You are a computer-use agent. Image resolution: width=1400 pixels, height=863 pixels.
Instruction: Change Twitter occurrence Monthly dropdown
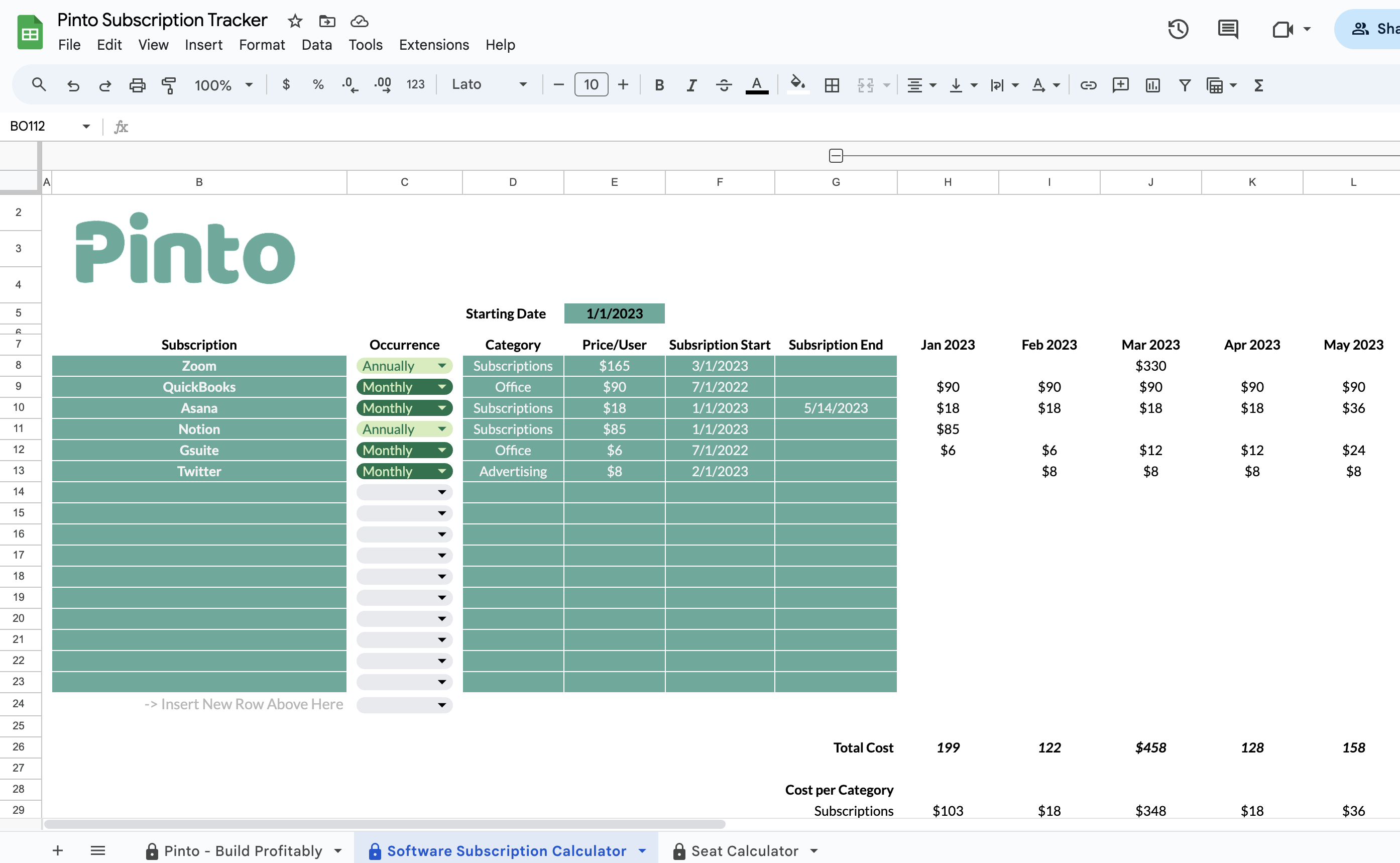404,471
